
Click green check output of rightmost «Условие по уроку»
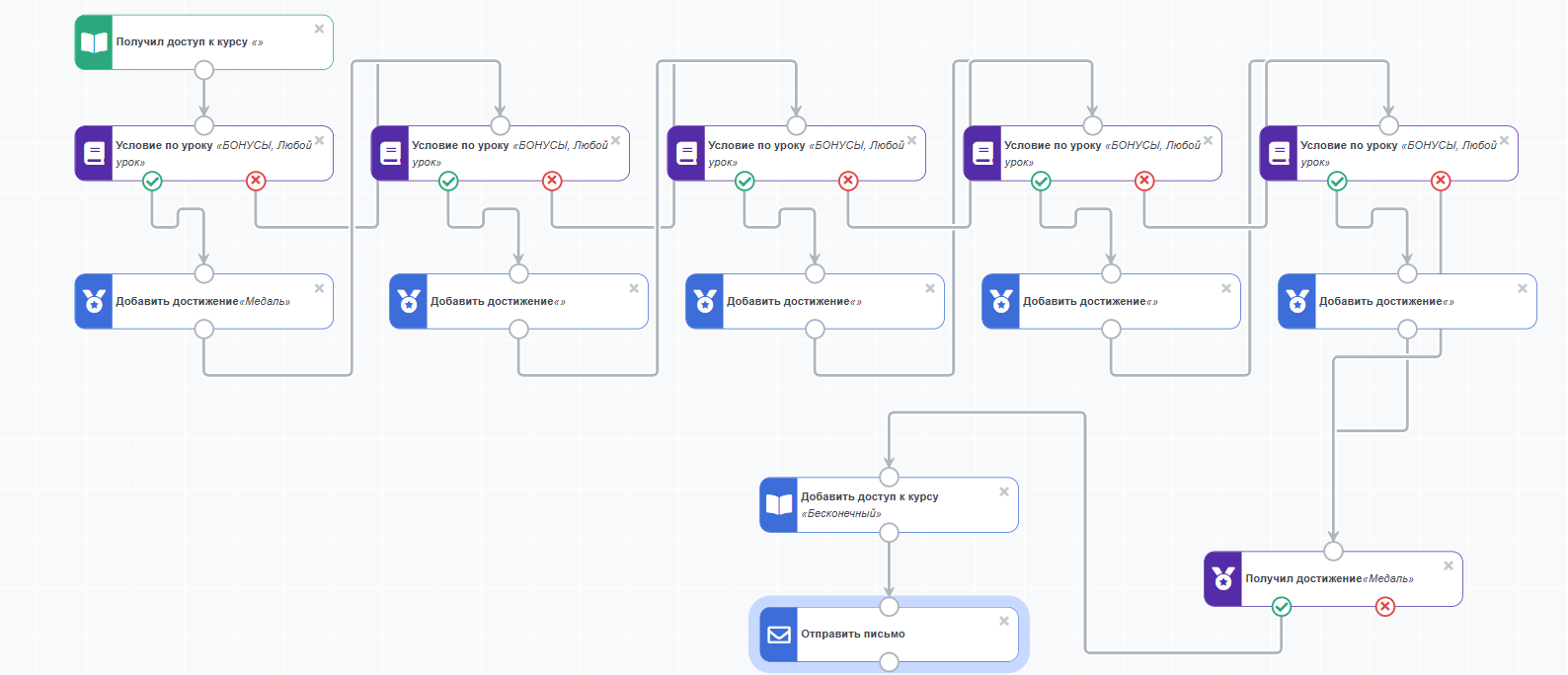pyautogui.click(x=1337, y=181)
